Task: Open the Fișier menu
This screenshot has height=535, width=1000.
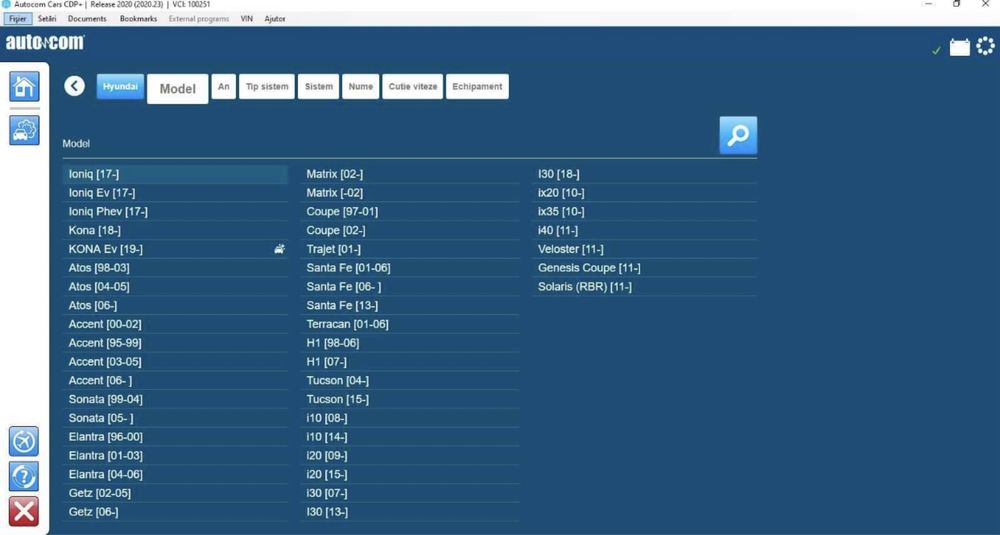Action: 17,18
